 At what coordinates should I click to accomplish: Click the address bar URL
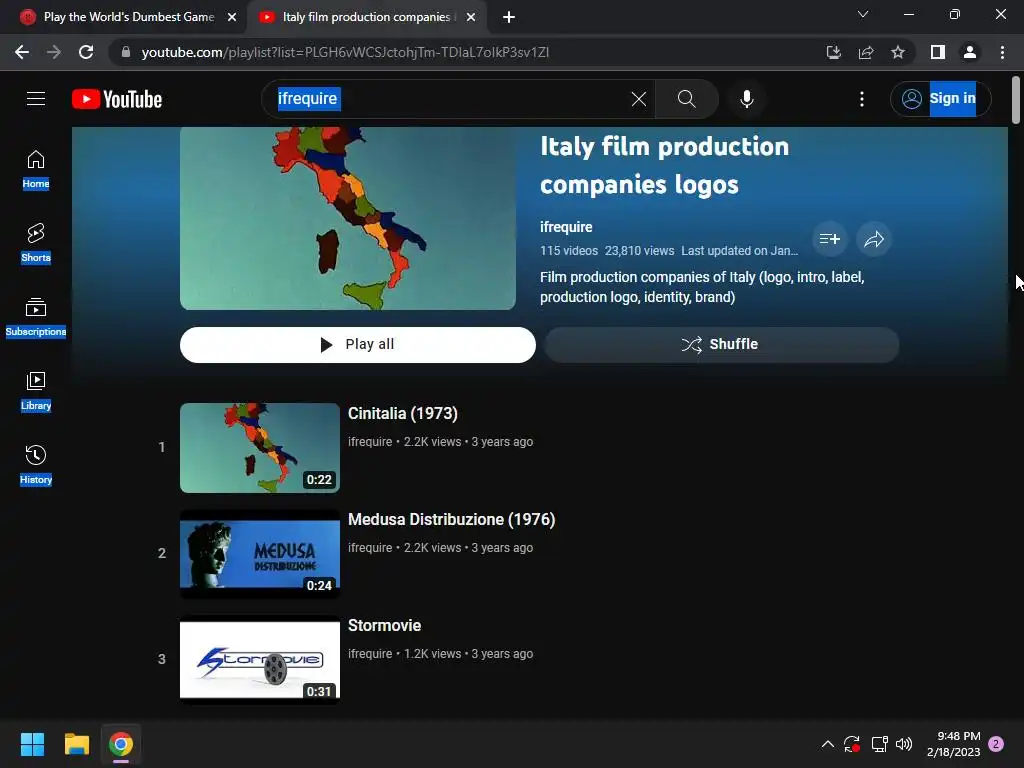[x=345, y=52]
